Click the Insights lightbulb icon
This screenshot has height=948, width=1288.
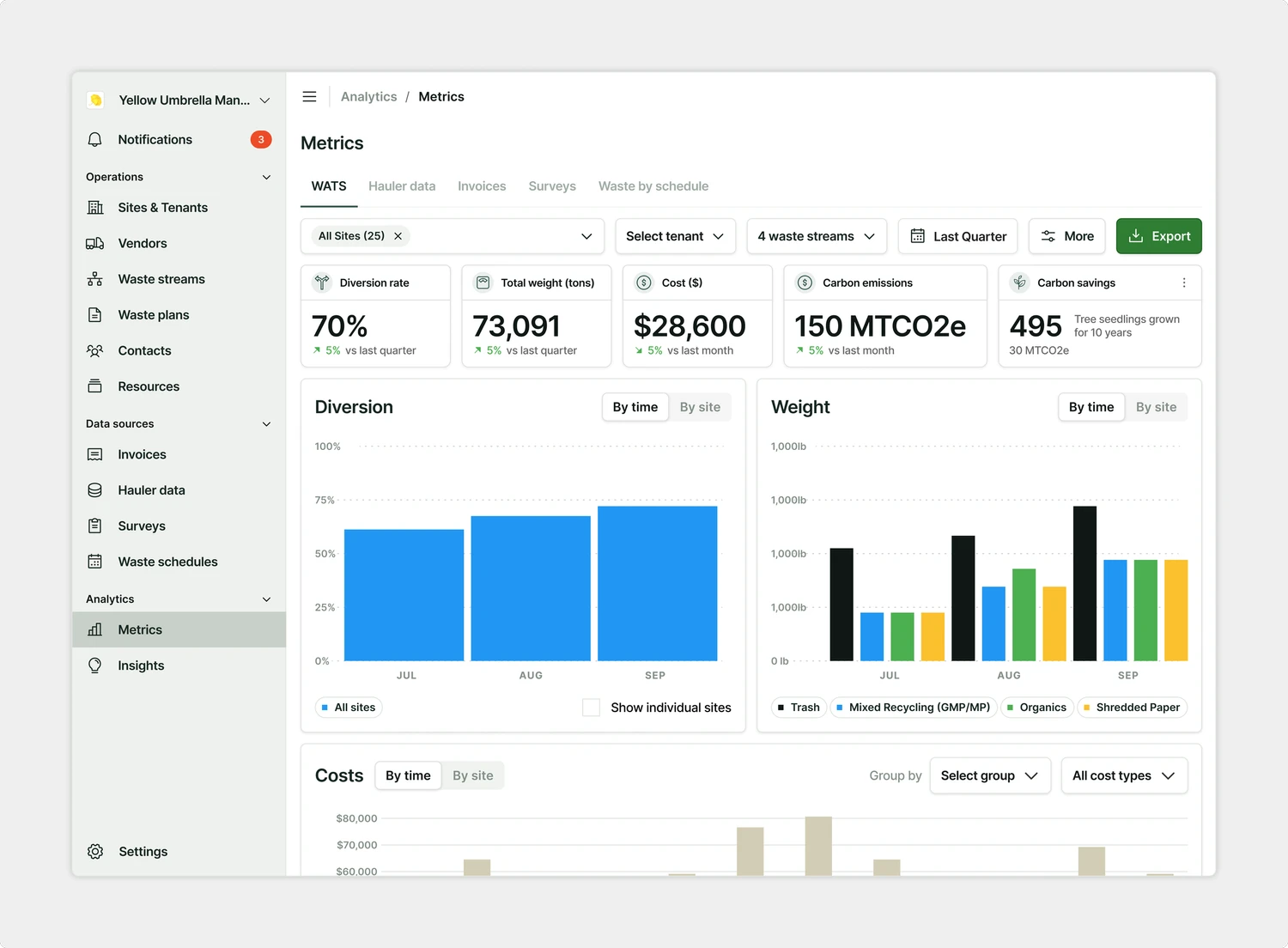pos(95,665)
